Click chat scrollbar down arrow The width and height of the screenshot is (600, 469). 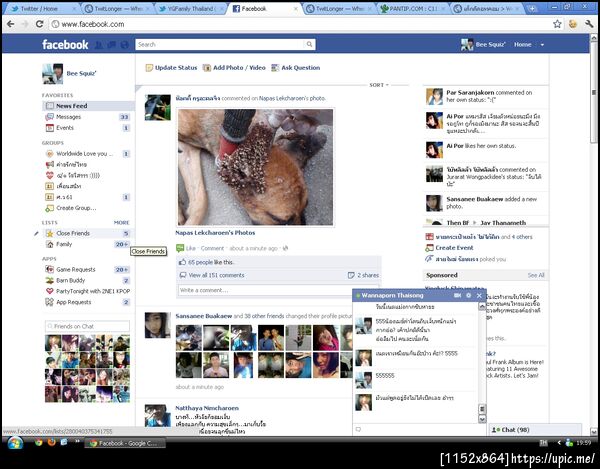coord(482,419)
